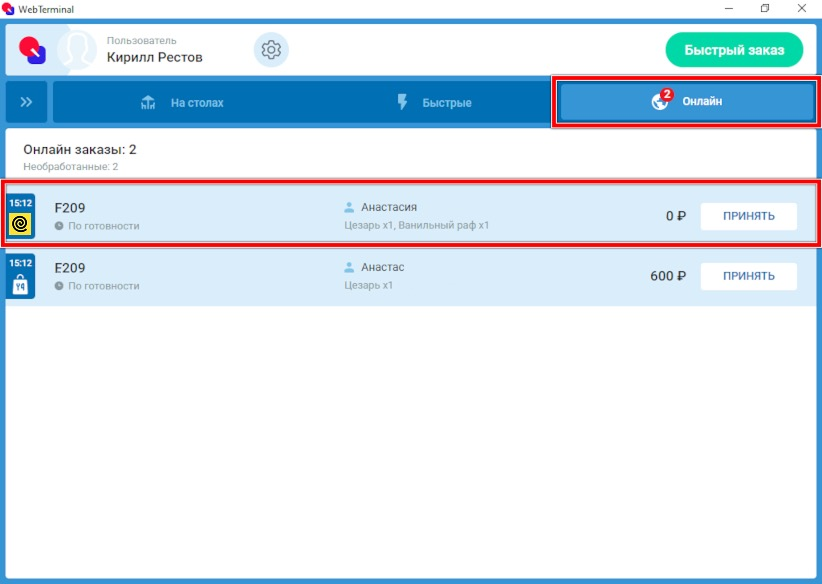This screenshot has width=822, height=584.
Task: Click user name Кирилл Рестов
Action: click(155, 57)
